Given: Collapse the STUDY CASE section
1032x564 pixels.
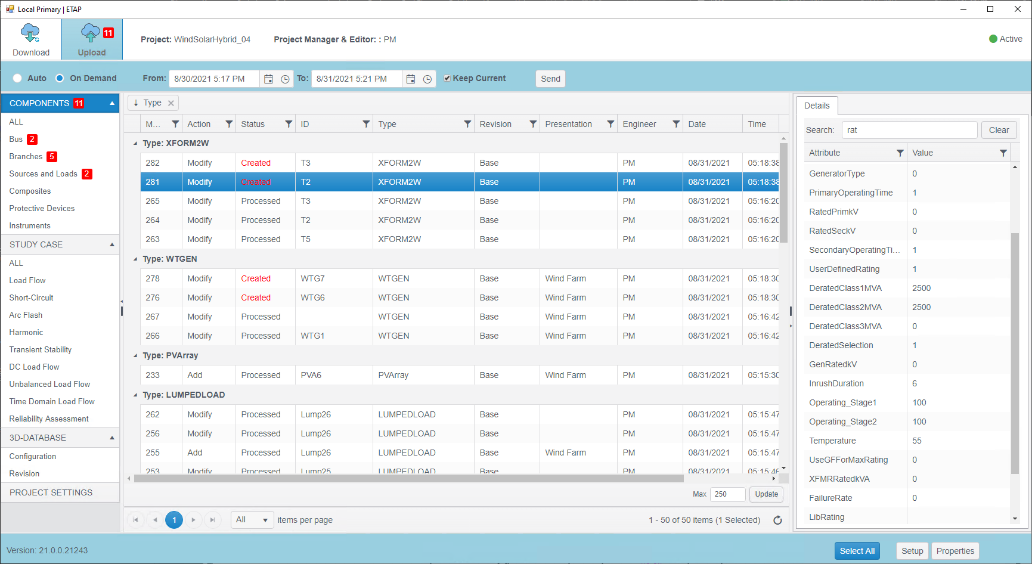Looking at the screenshot, I should (112, 244).
